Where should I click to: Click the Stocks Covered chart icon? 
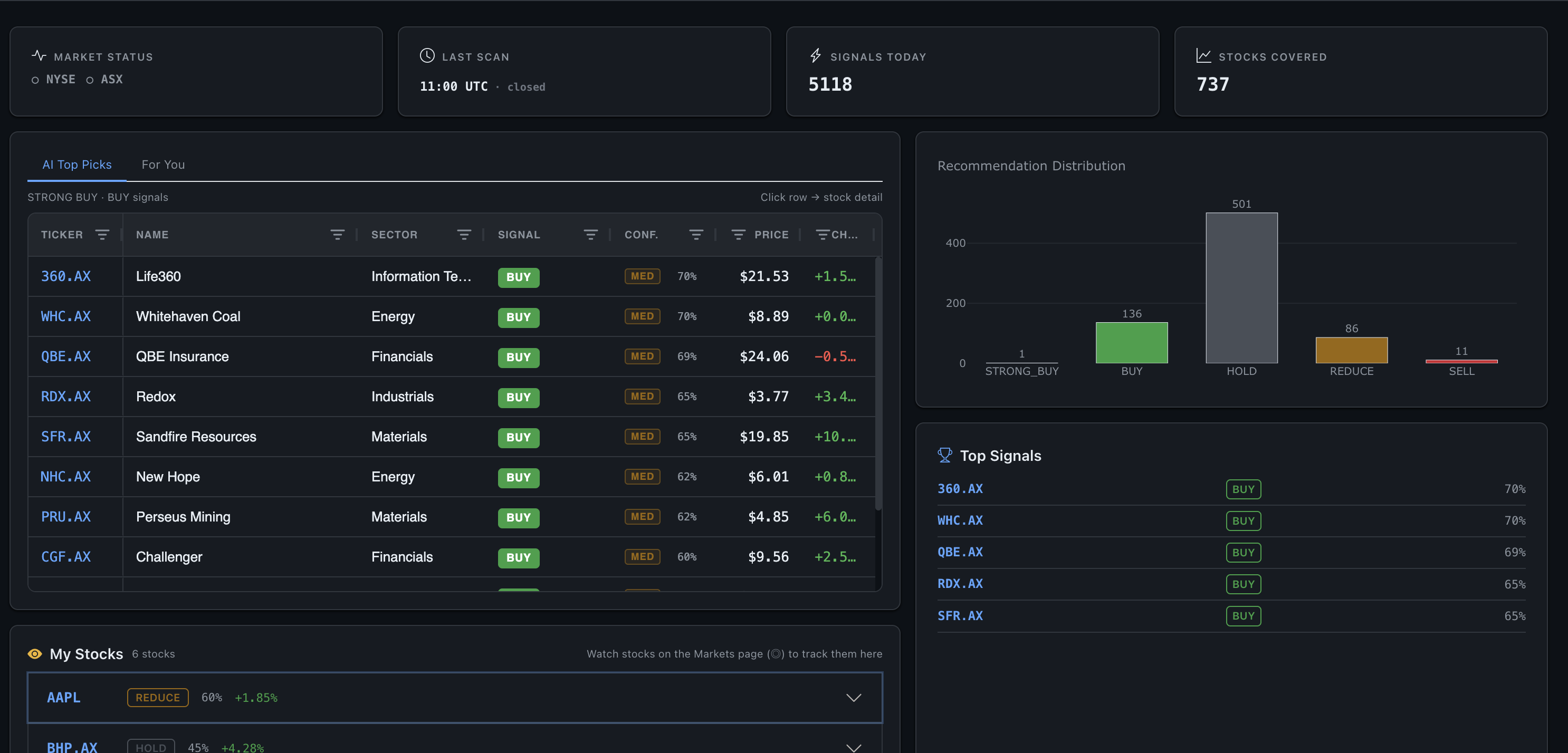click(x=1203, y=56)
